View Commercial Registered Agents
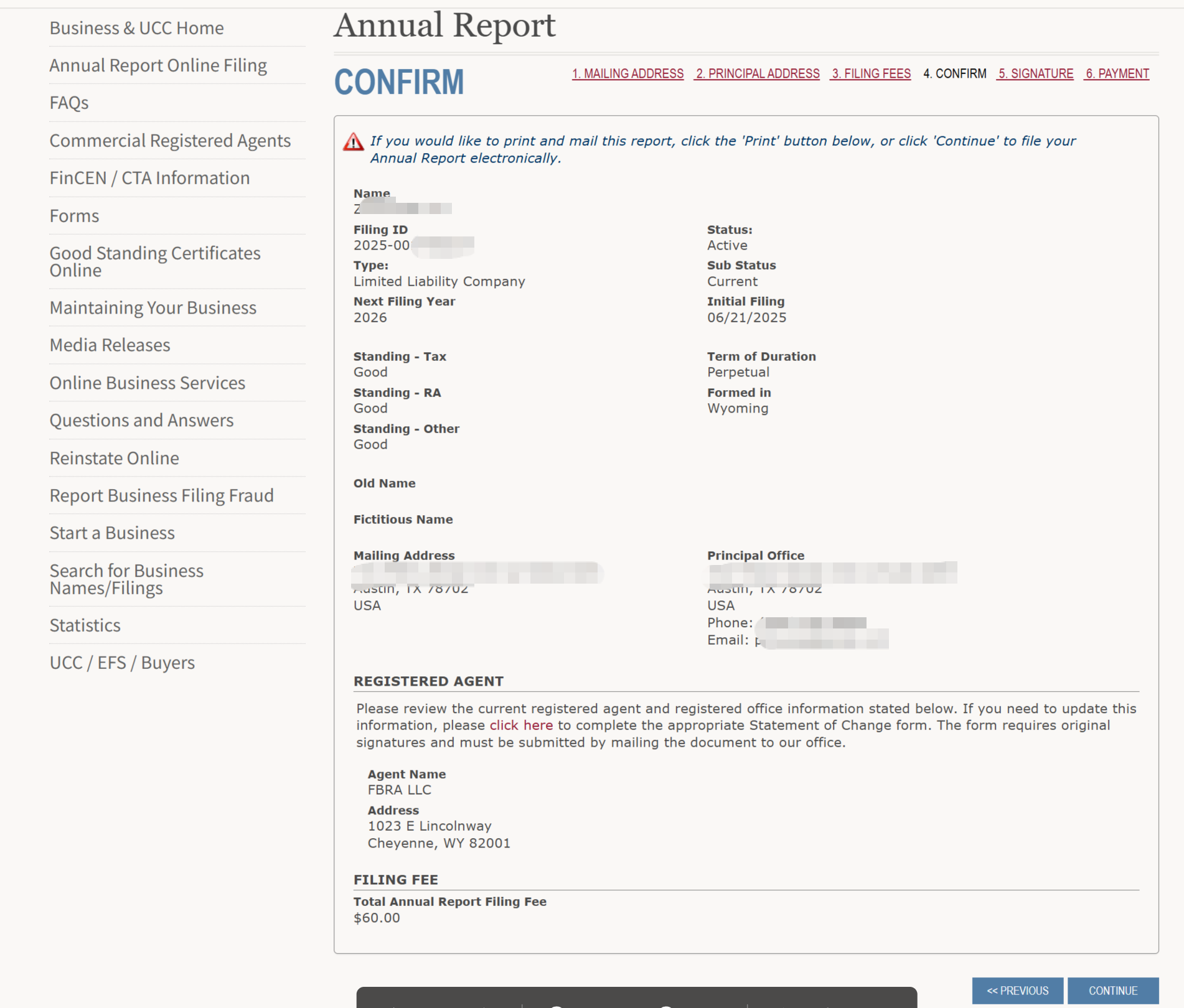Viewport: 1184px width, 1008px height. coord(170,141)
